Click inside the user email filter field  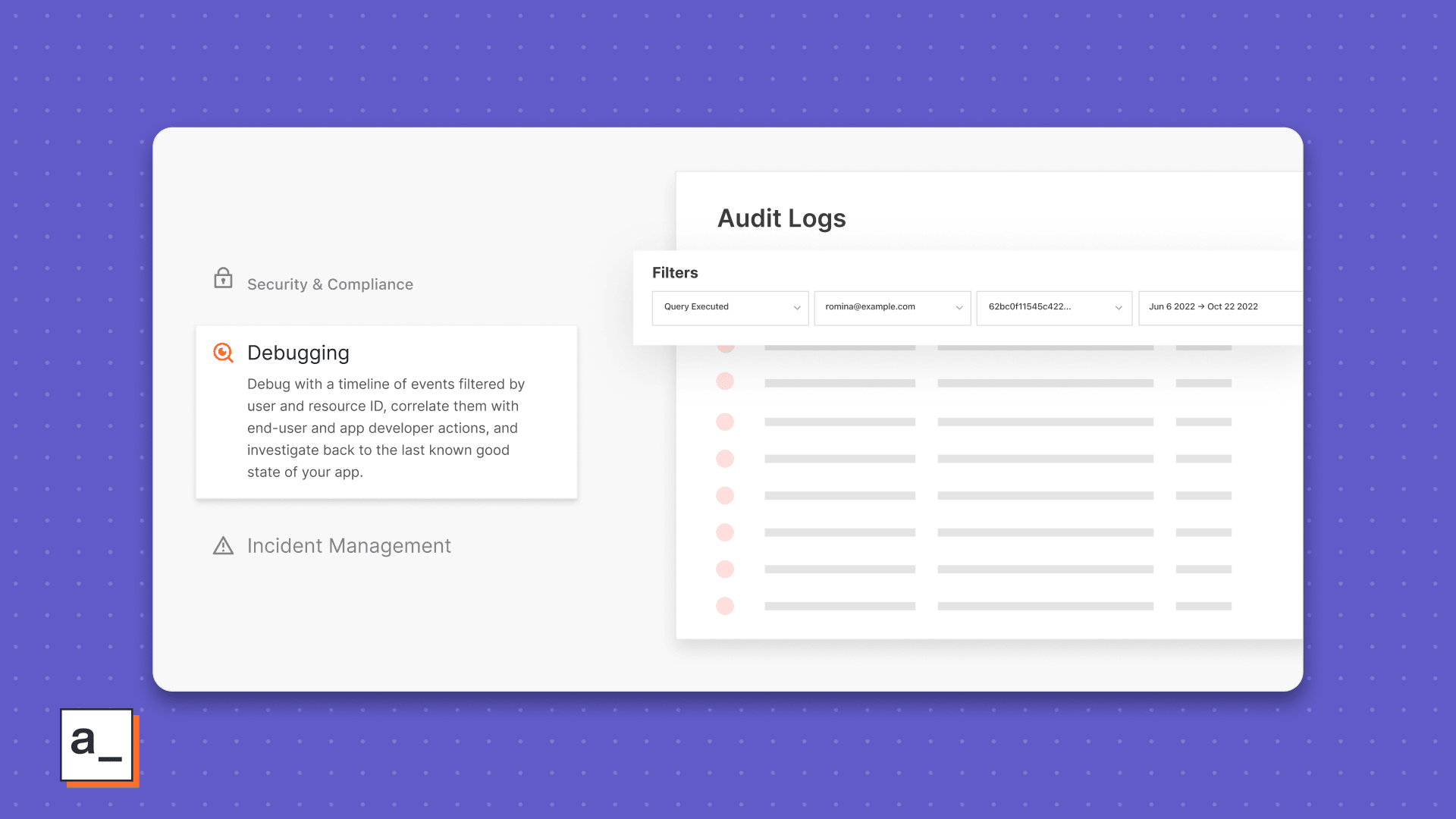coord(880,308)
